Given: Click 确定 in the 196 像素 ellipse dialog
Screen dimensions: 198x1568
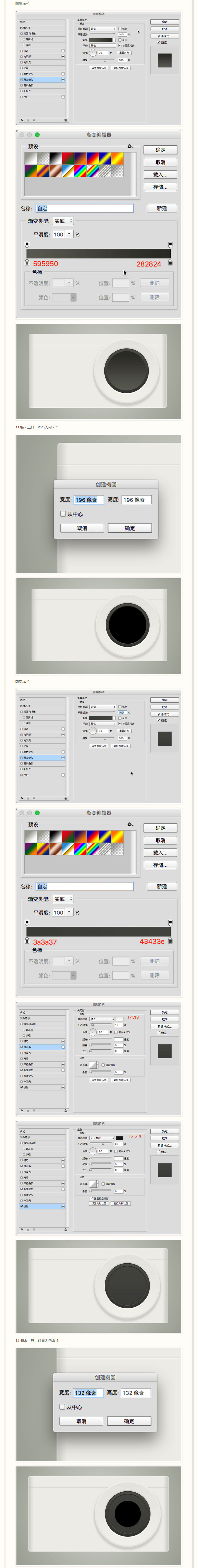Looking at the screenshot, I should [130, 528].
